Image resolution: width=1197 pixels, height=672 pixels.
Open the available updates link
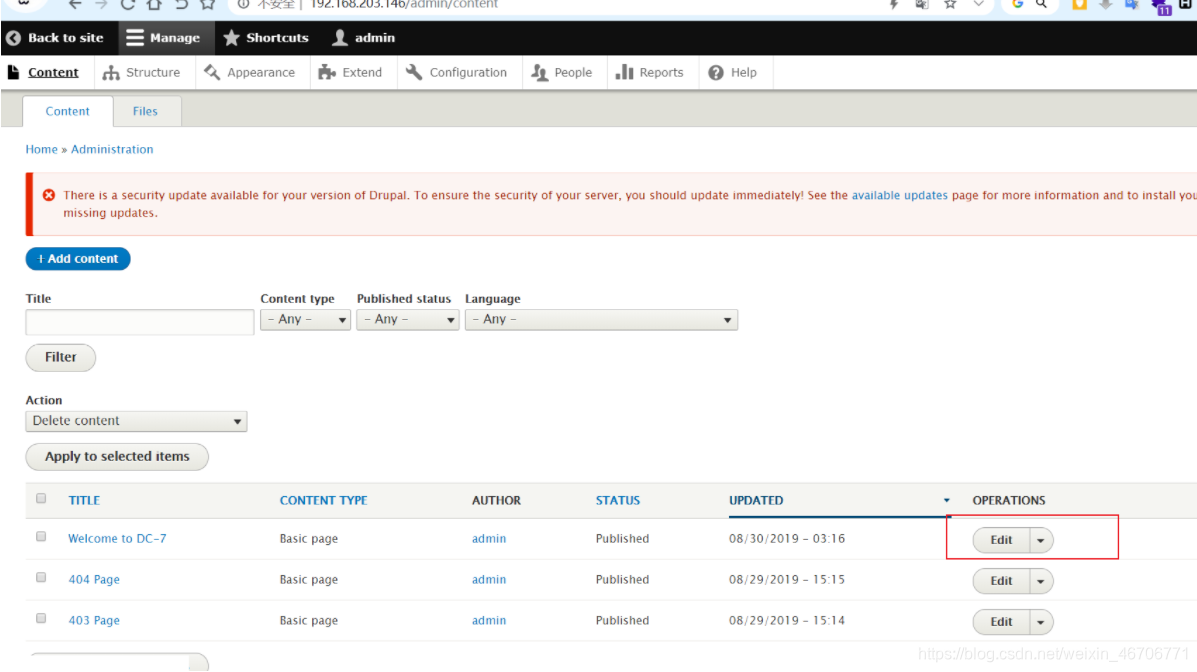point(899,195)
